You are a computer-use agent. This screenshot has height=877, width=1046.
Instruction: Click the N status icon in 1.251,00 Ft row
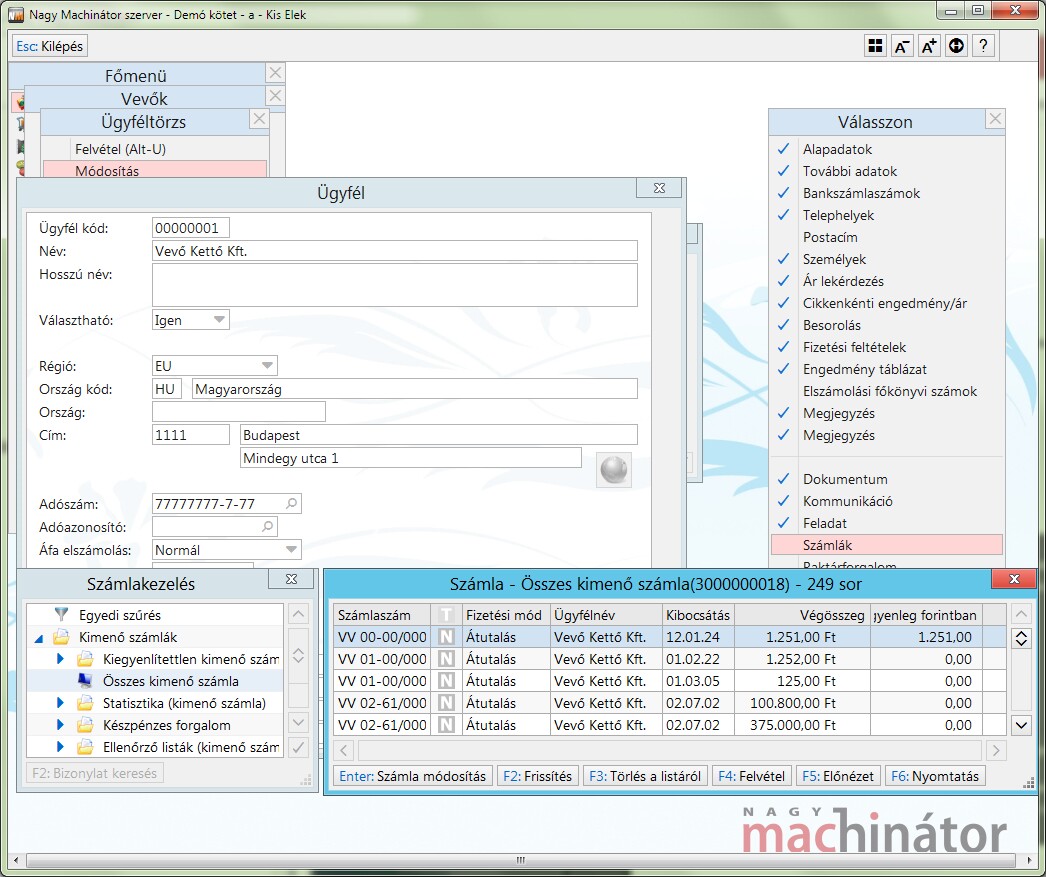(x=446, y=637)
